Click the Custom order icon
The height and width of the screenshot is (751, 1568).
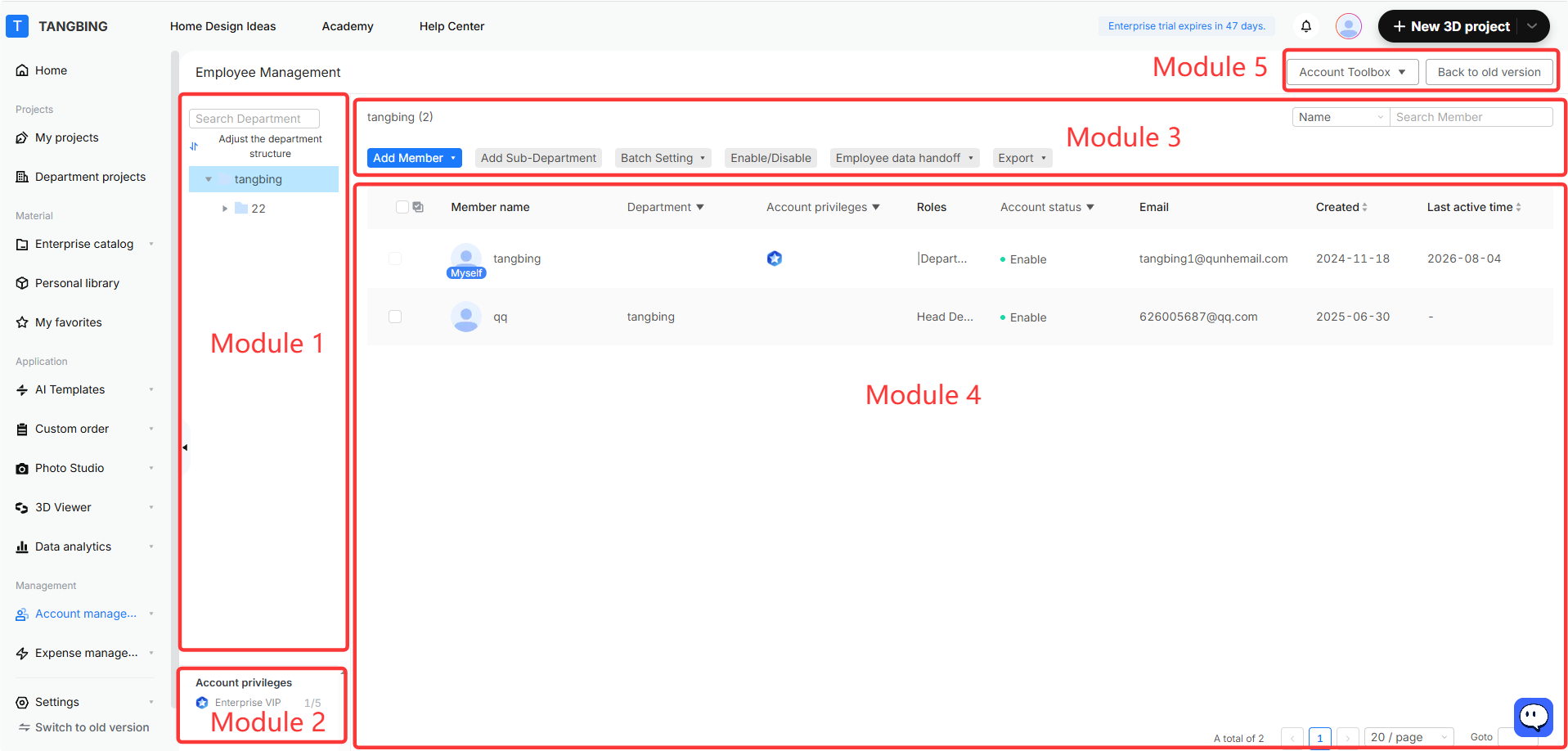pos(22,429)
